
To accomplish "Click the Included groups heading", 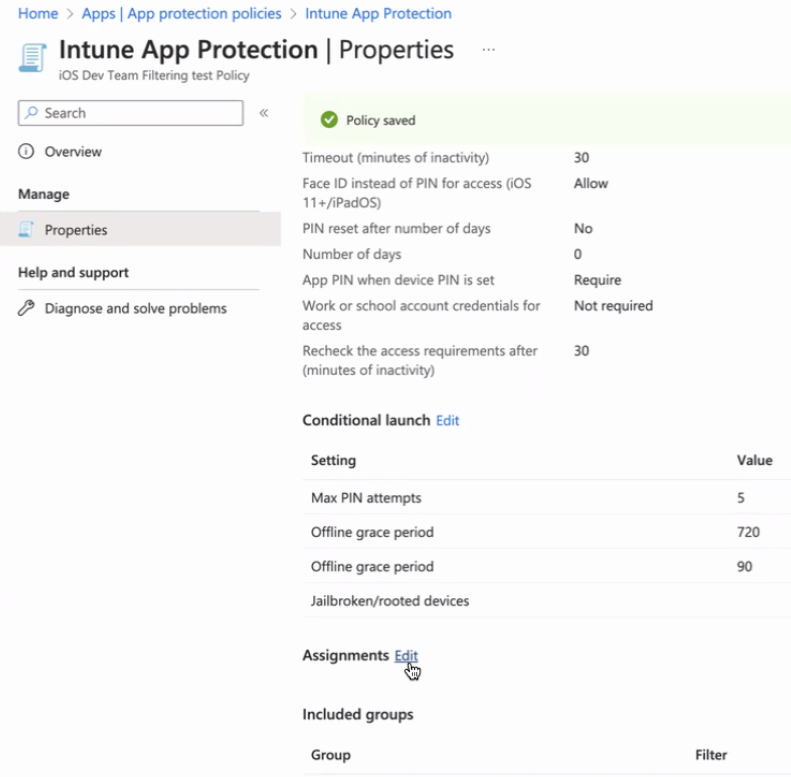I will [x=358, y=714].
